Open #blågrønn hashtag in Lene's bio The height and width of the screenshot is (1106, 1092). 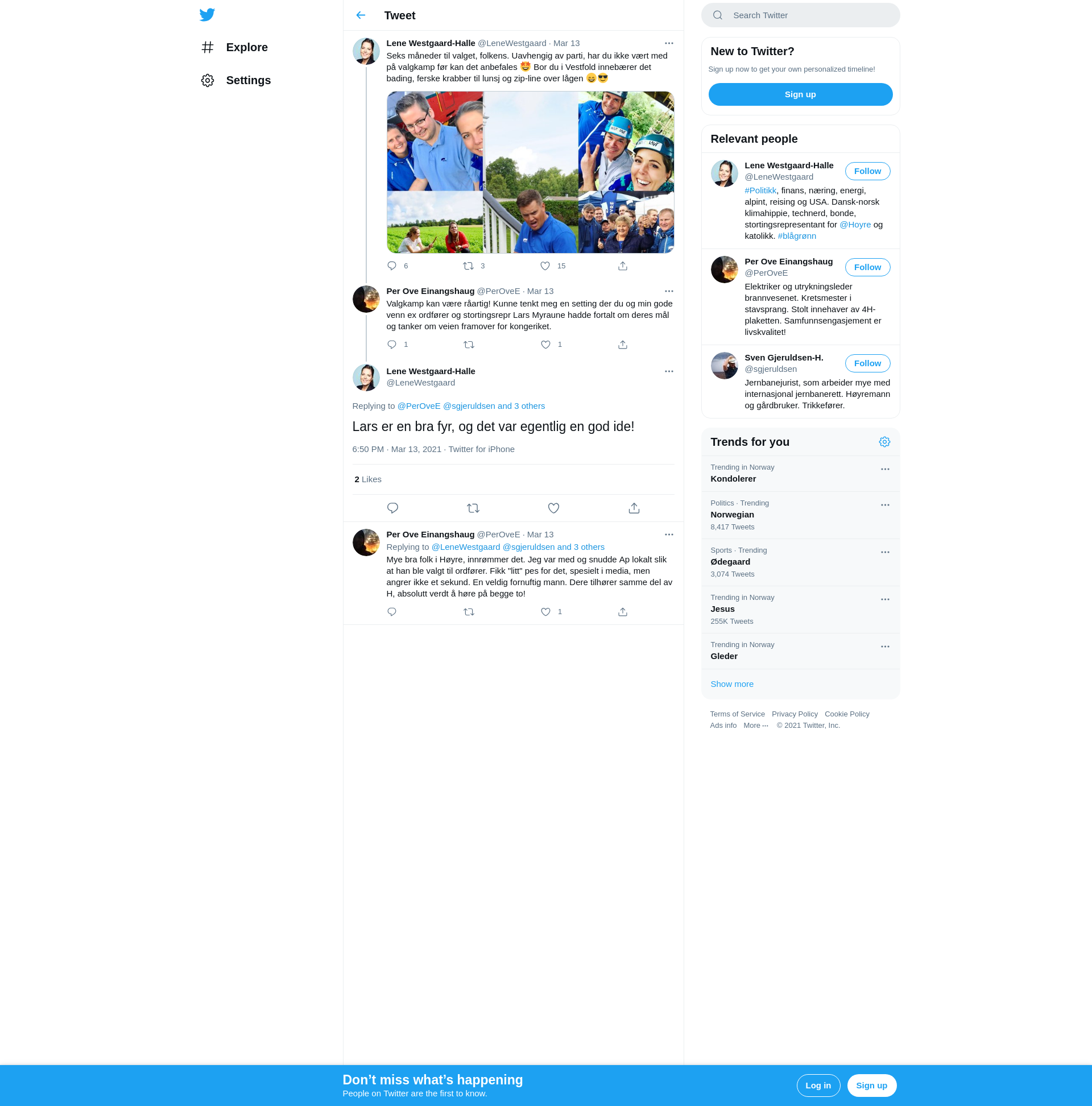pyautogui.click(x=796, y=237)
